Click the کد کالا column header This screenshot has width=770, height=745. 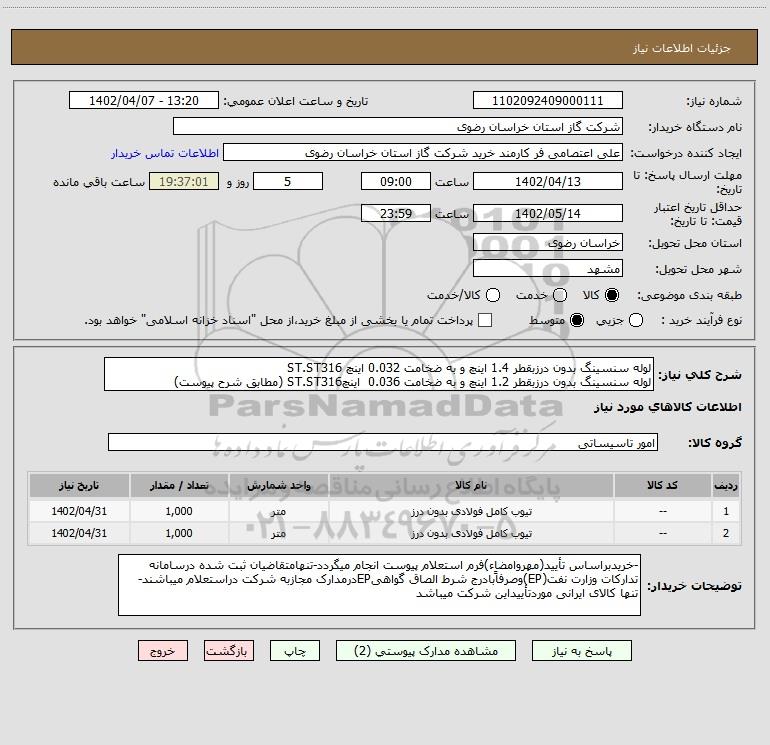click(x=662, y=485)
